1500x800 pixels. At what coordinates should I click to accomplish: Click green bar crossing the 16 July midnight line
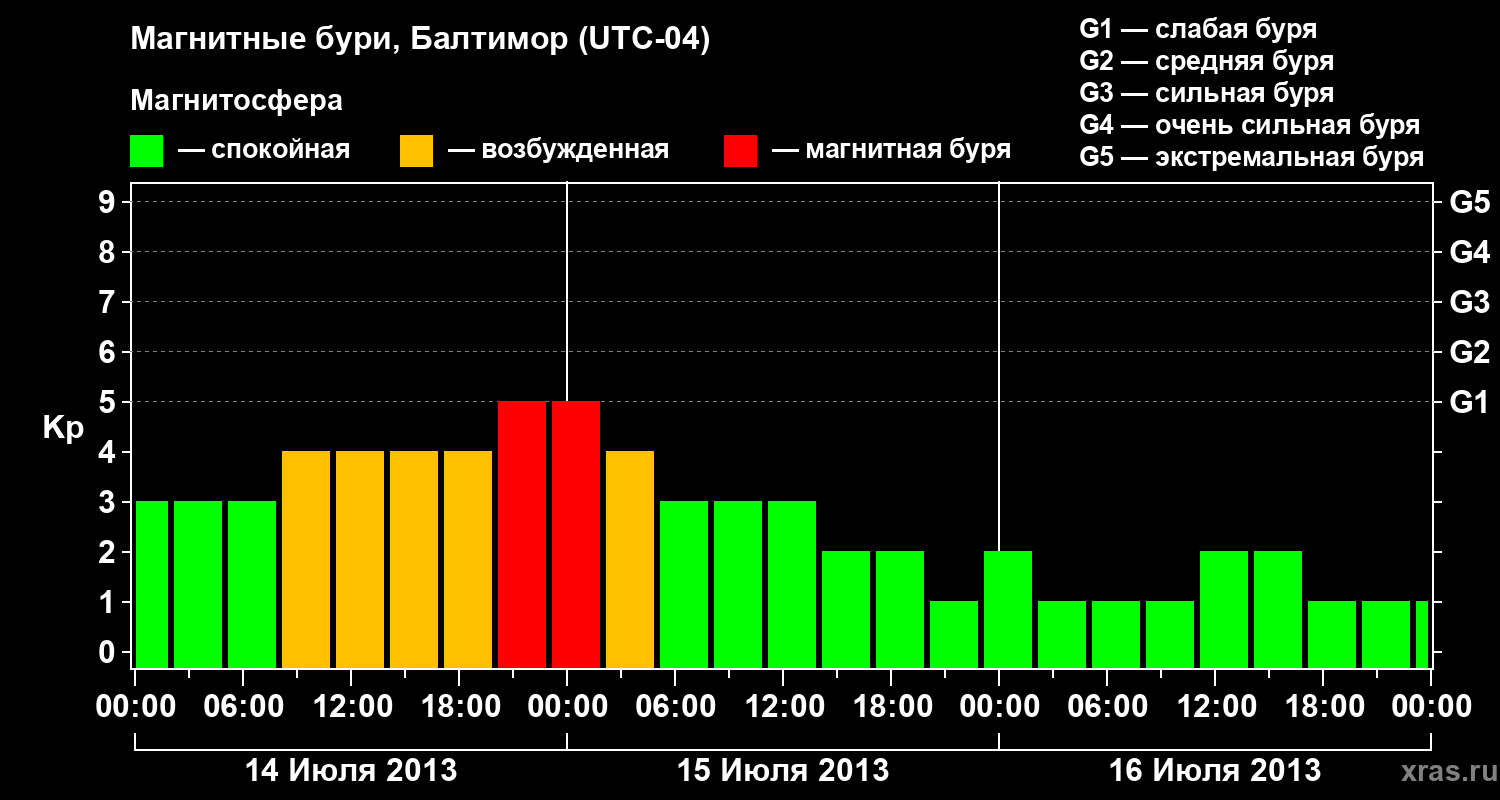pos(1008,609)
